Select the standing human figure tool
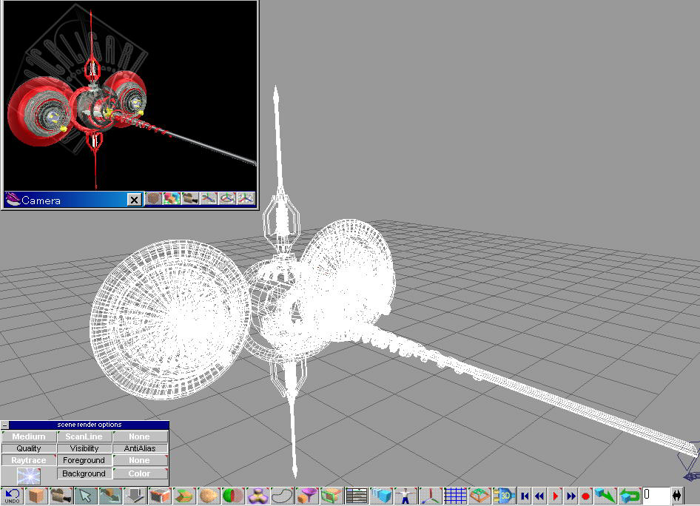 (x=406, y=496)
